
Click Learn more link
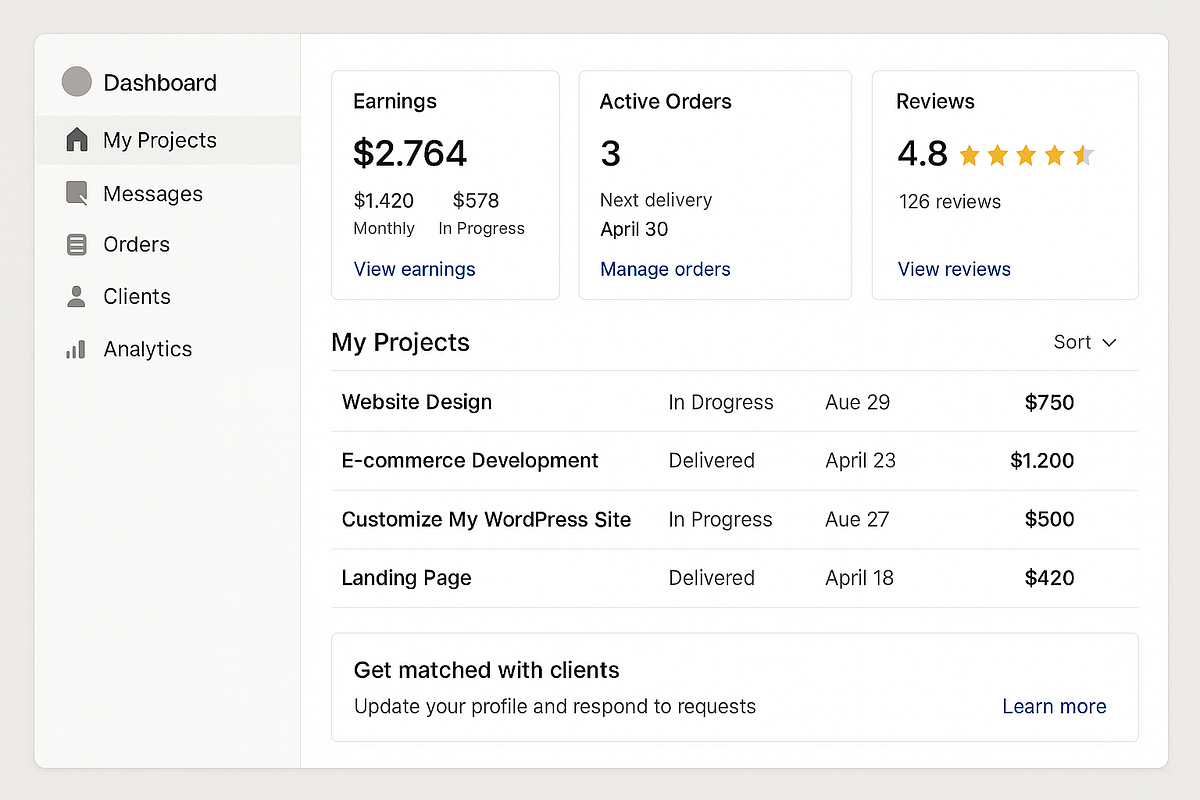click(1054, 706)
